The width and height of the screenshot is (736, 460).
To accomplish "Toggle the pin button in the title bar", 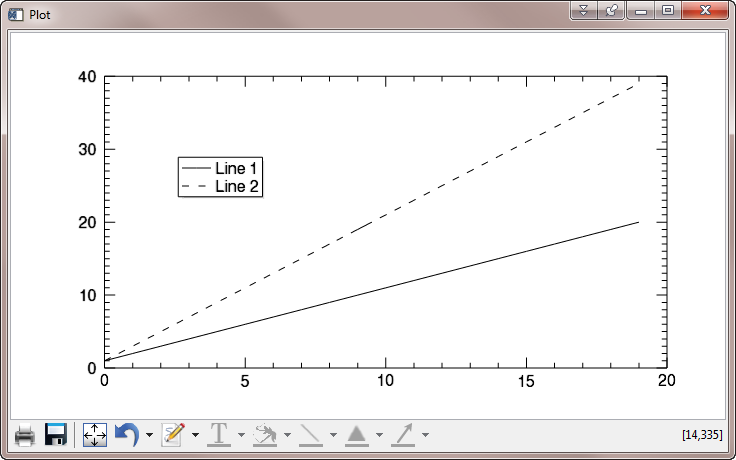I will [612, 10].
